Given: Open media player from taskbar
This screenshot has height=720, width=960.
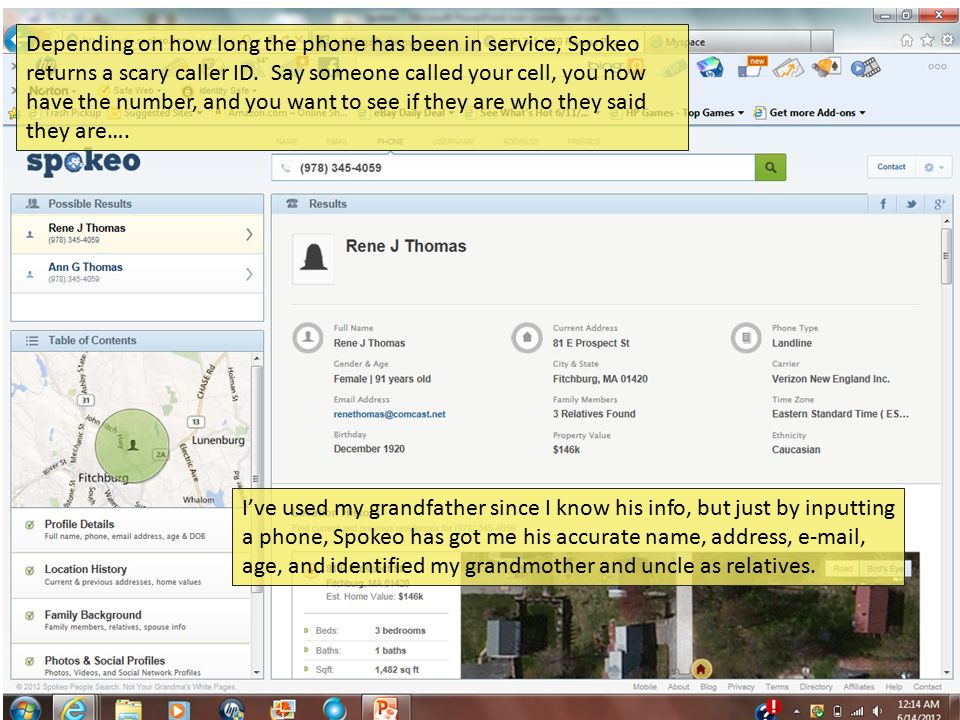Looking at the screenshot, I should (x=178, y=710).
